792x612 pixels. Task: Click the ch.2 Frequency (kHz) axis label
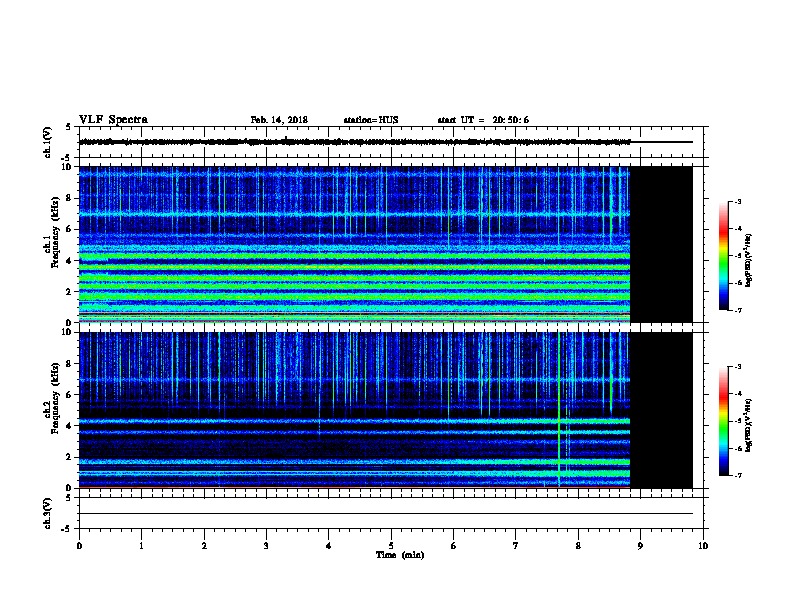pyautogui.click(x=51, y=398)
